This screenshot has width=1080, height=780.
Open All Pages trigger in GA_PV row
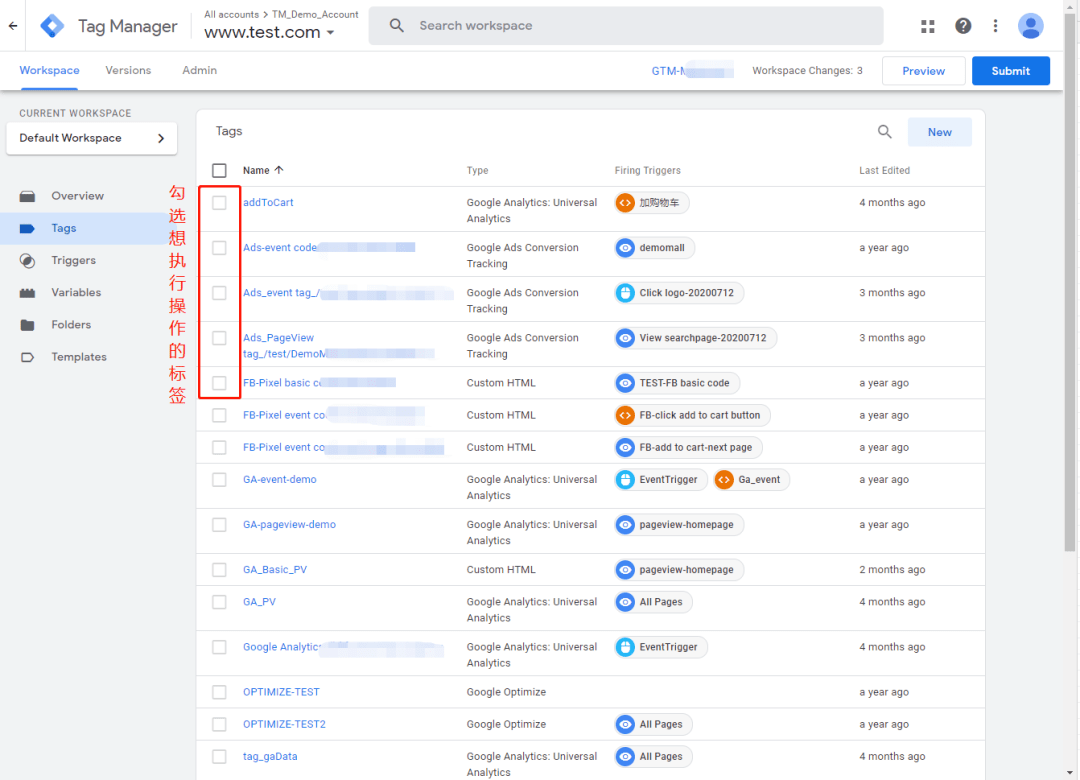tap(653, 602)
